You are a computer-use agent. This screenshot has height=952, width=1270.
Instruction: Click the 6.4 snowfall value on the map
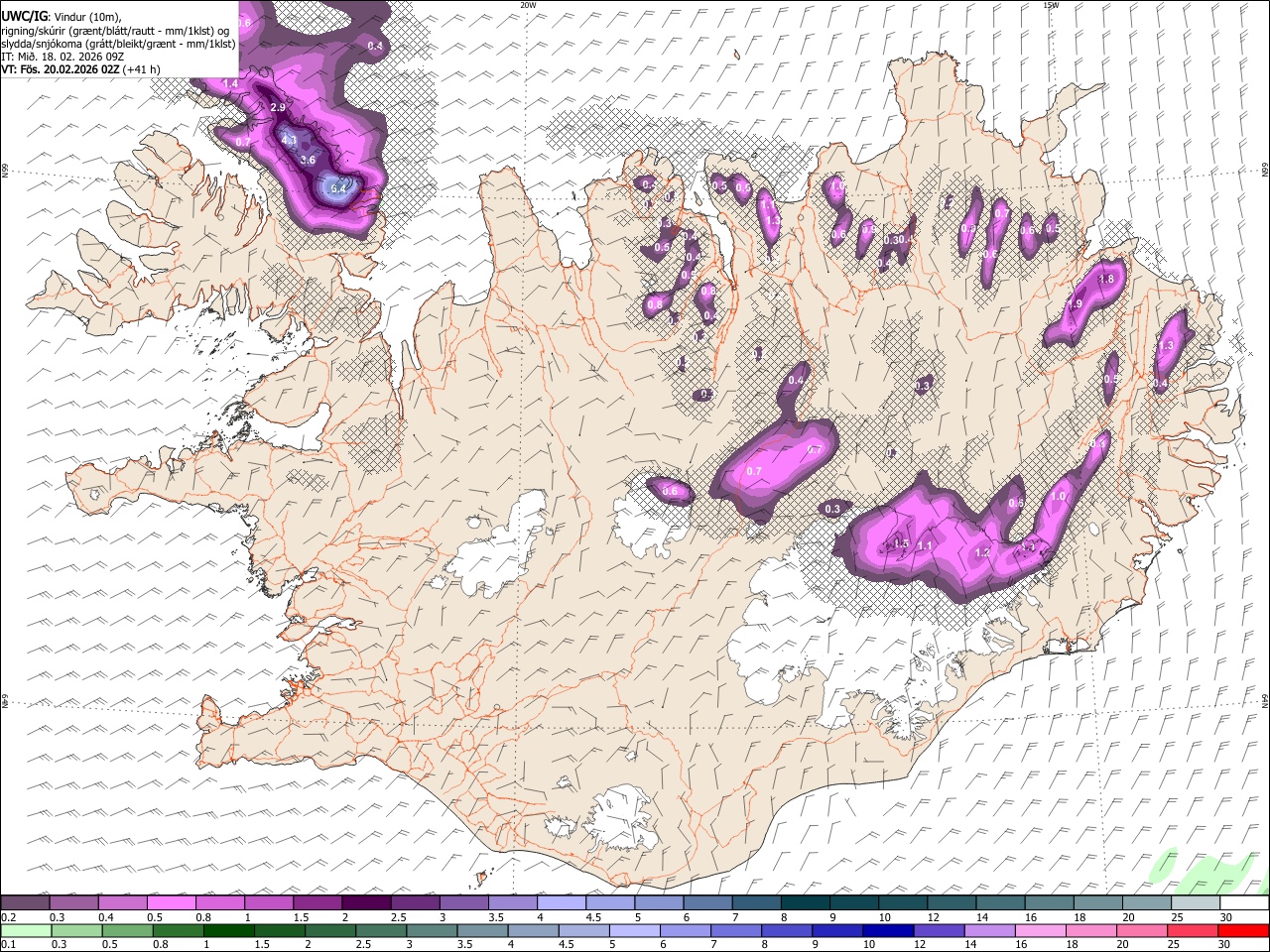tap(339, 188)
